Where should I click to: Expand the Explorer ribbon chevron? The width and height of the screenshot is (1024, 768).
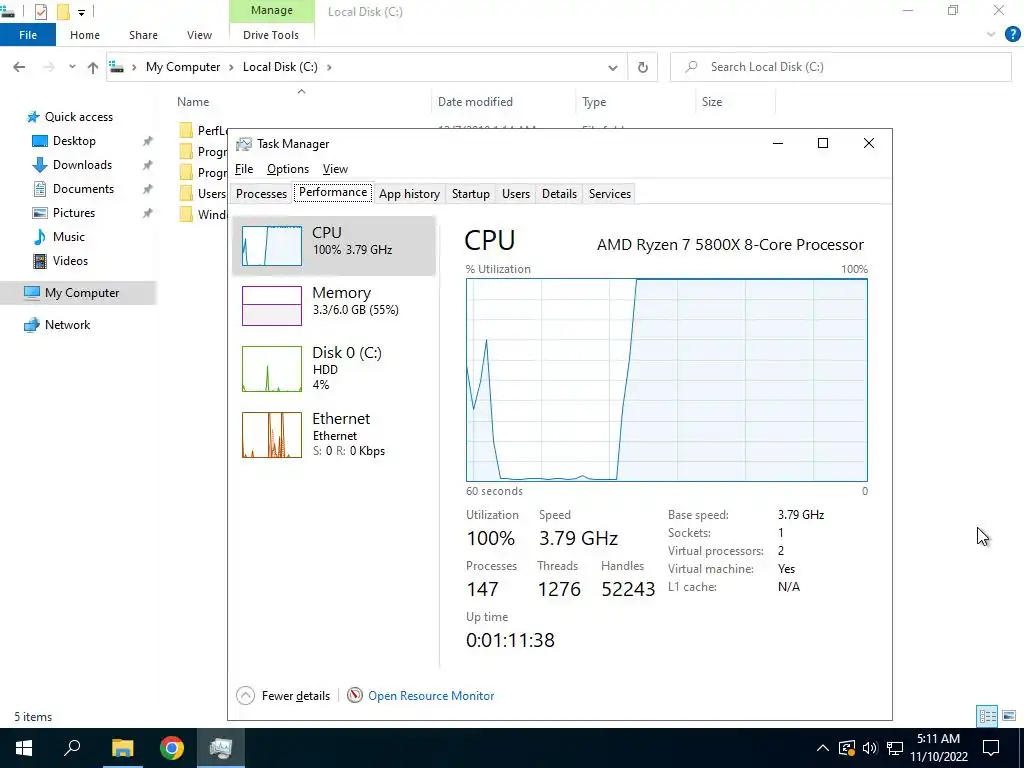click(991, 35)
